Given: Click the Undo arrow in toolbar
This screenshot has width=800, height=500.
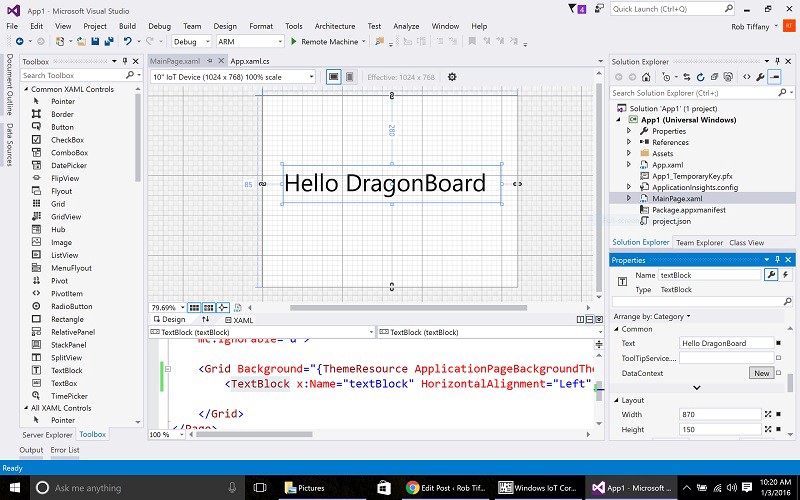Looking at the screenshot, I should tap(127, 42).
